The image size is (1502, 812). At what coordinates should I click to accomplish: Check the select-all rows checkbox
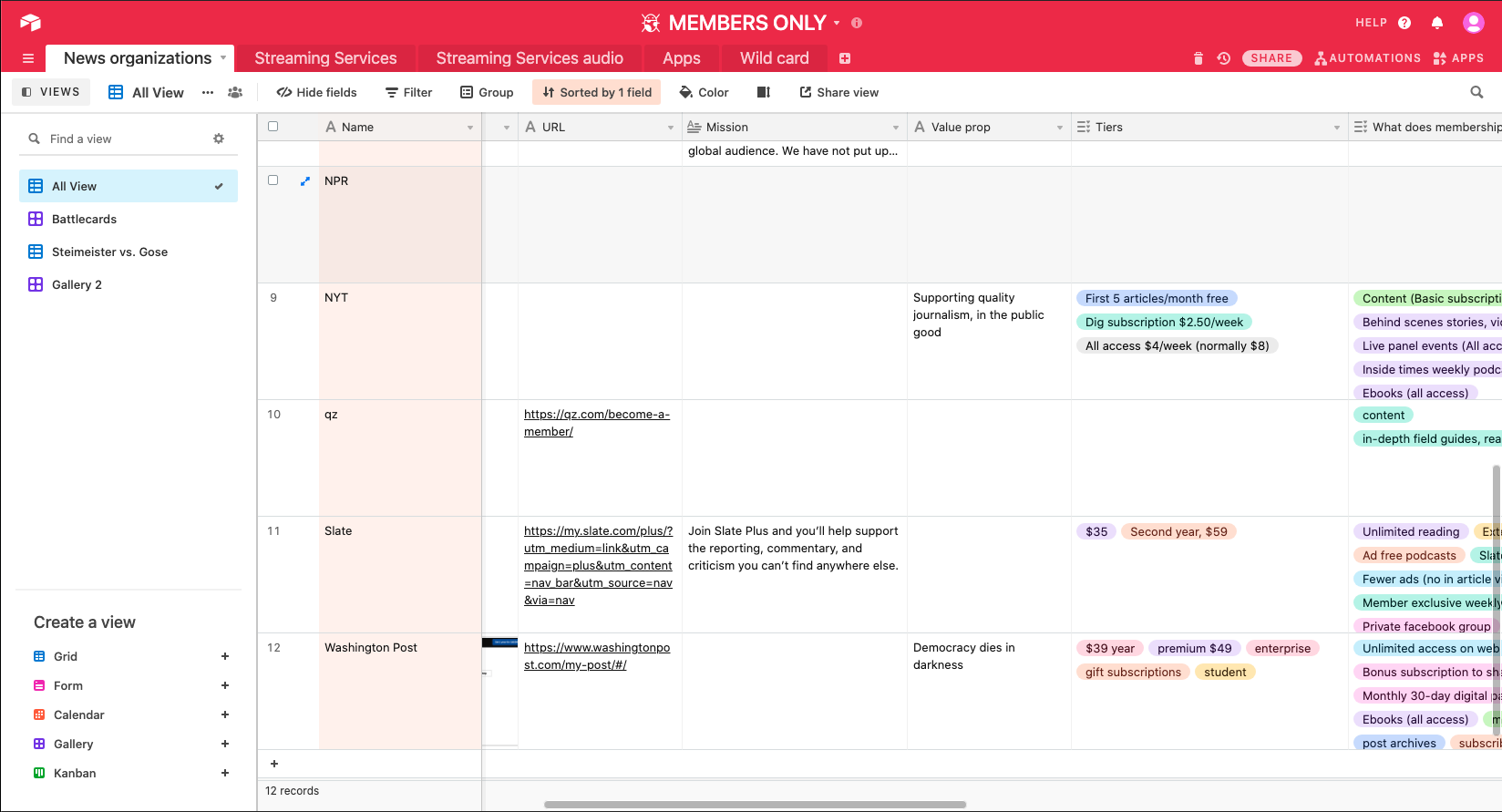[x=273, y=127]
